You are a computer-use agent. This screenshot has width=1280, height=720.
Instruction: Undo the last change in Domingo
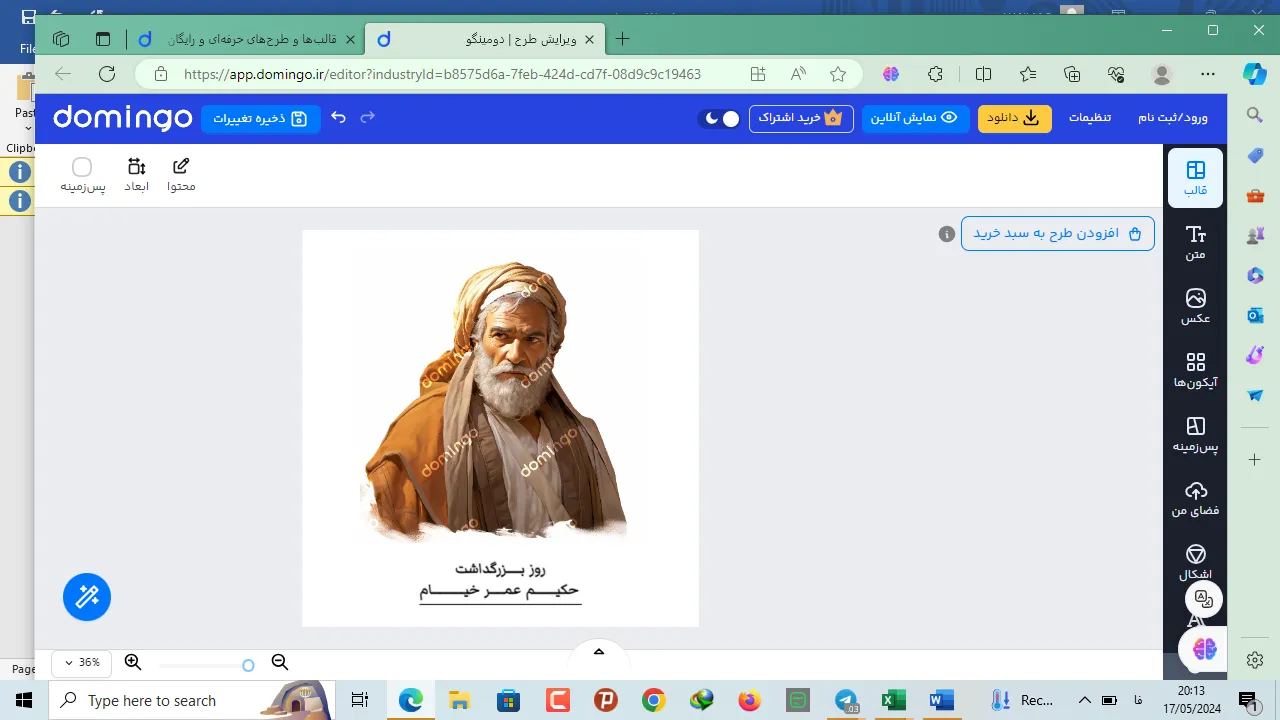point(338,118)
